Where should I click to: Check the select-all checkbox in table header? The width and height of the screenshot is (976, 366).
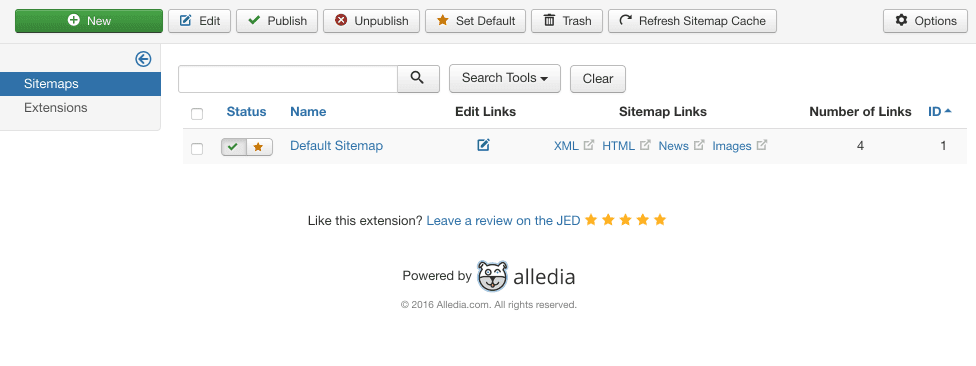[197, 113]
